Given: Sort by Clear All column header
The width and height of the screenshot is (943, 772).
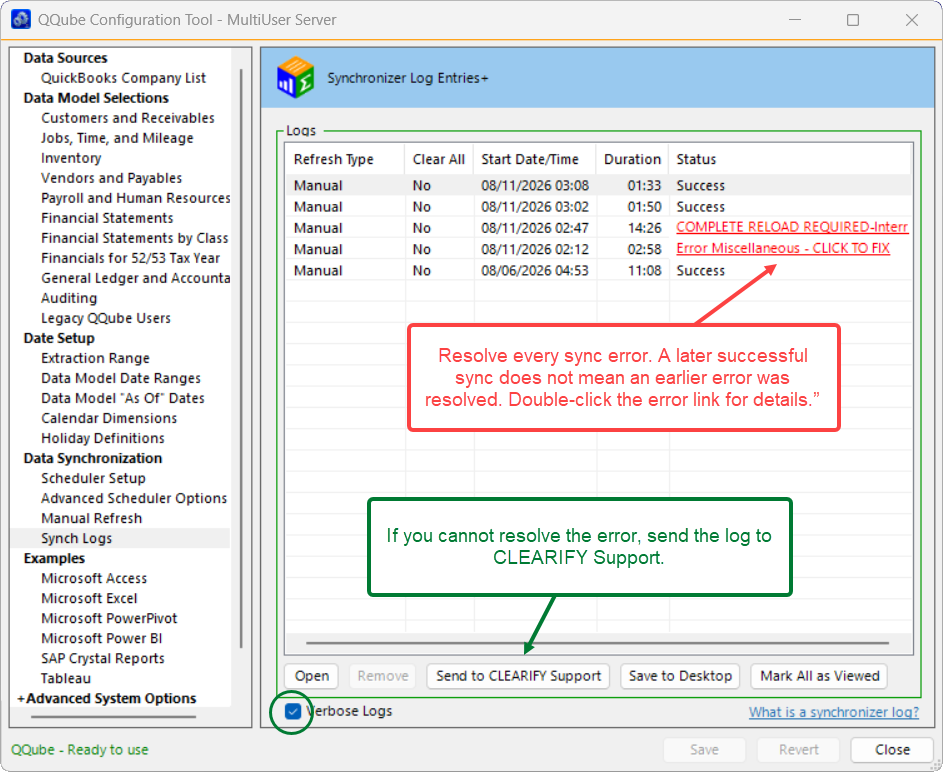Looking at the screenshot, I should 439,159.
